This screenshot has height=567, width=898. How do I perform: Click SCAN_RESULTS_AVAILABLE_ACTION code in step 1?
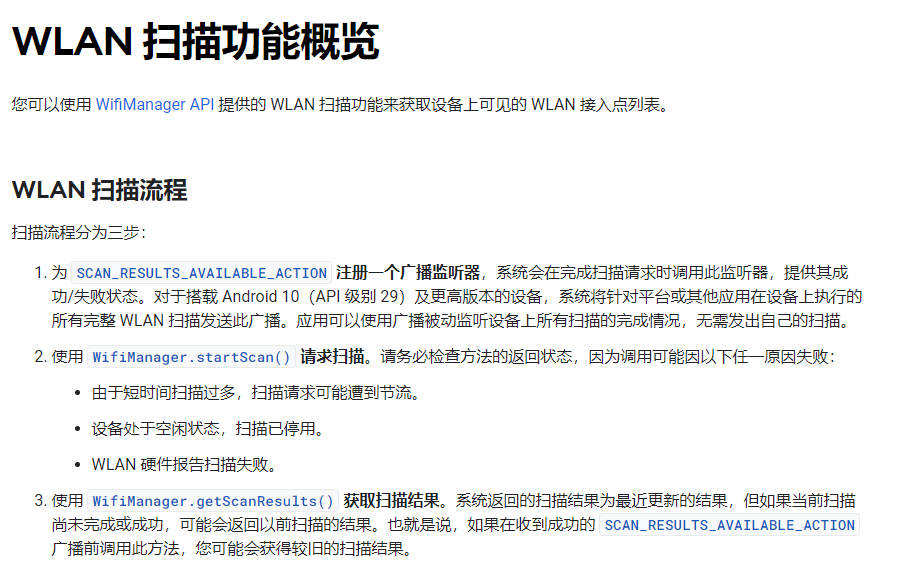[202, 273]
